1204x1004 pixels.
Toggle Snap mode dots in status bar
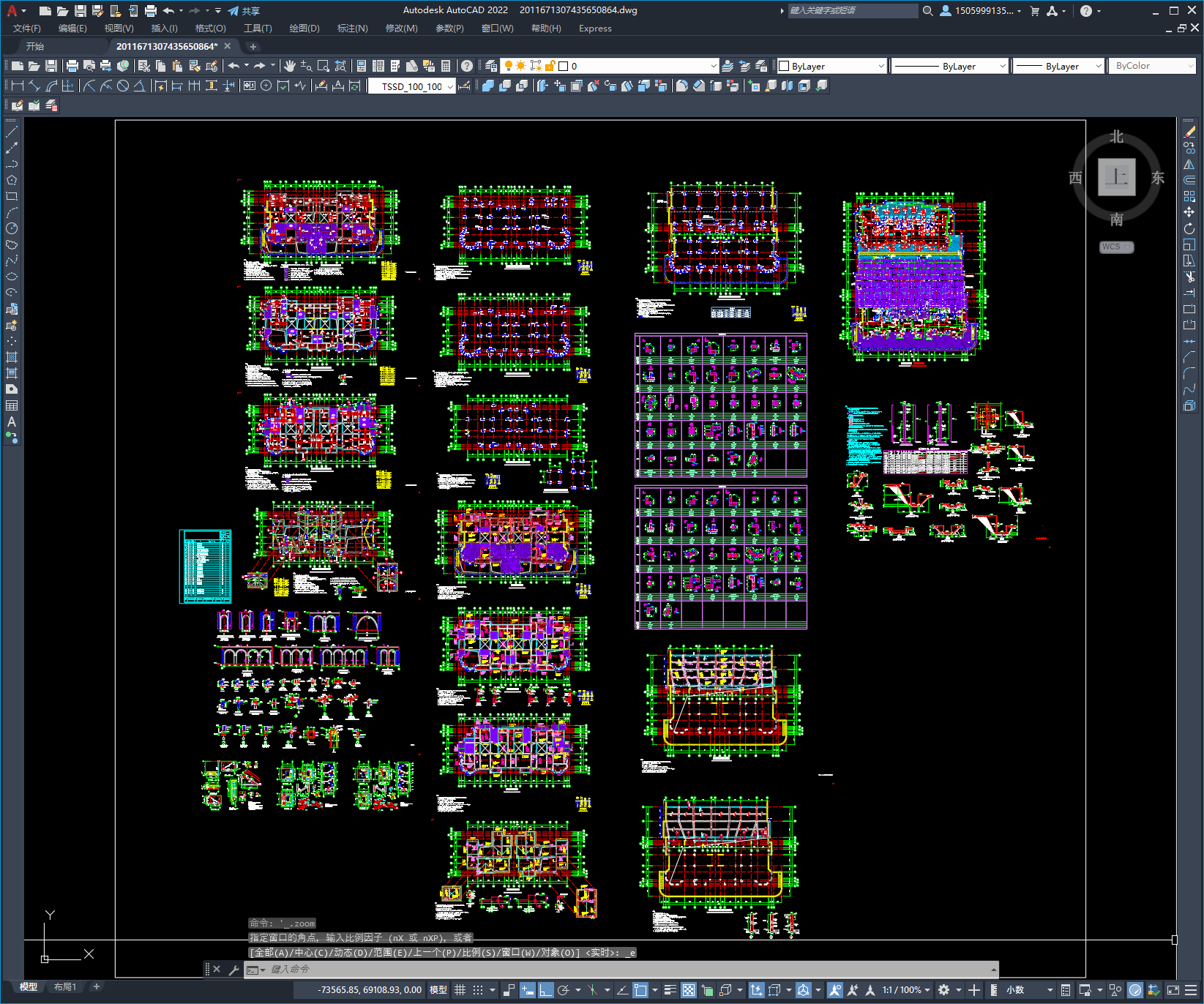(x=478, y=990)
